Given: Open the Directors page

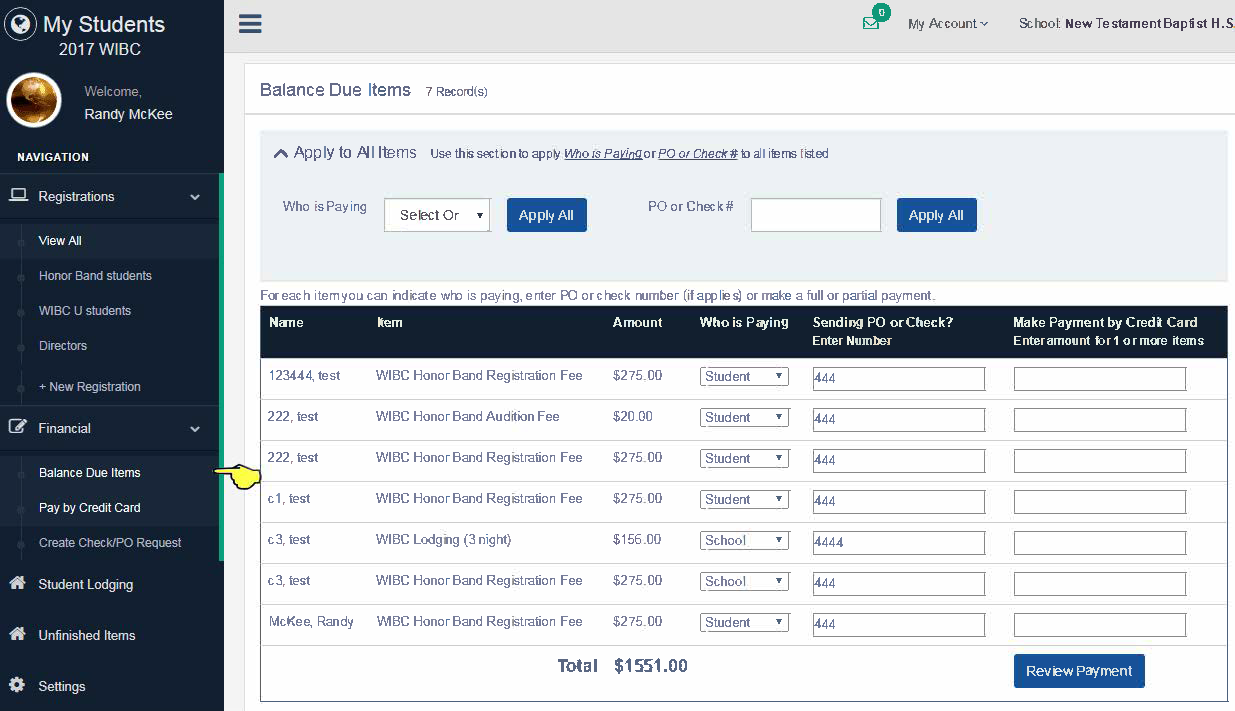Looking at the screenshot, I should click(x=63, y=346).
